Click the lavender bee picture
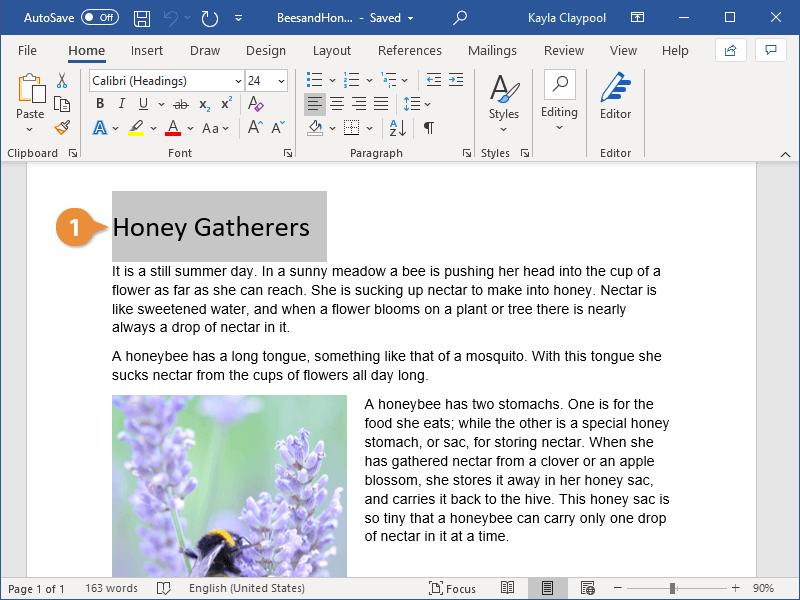The height and width of the screenshot is (600, 800). coord(229,485)
